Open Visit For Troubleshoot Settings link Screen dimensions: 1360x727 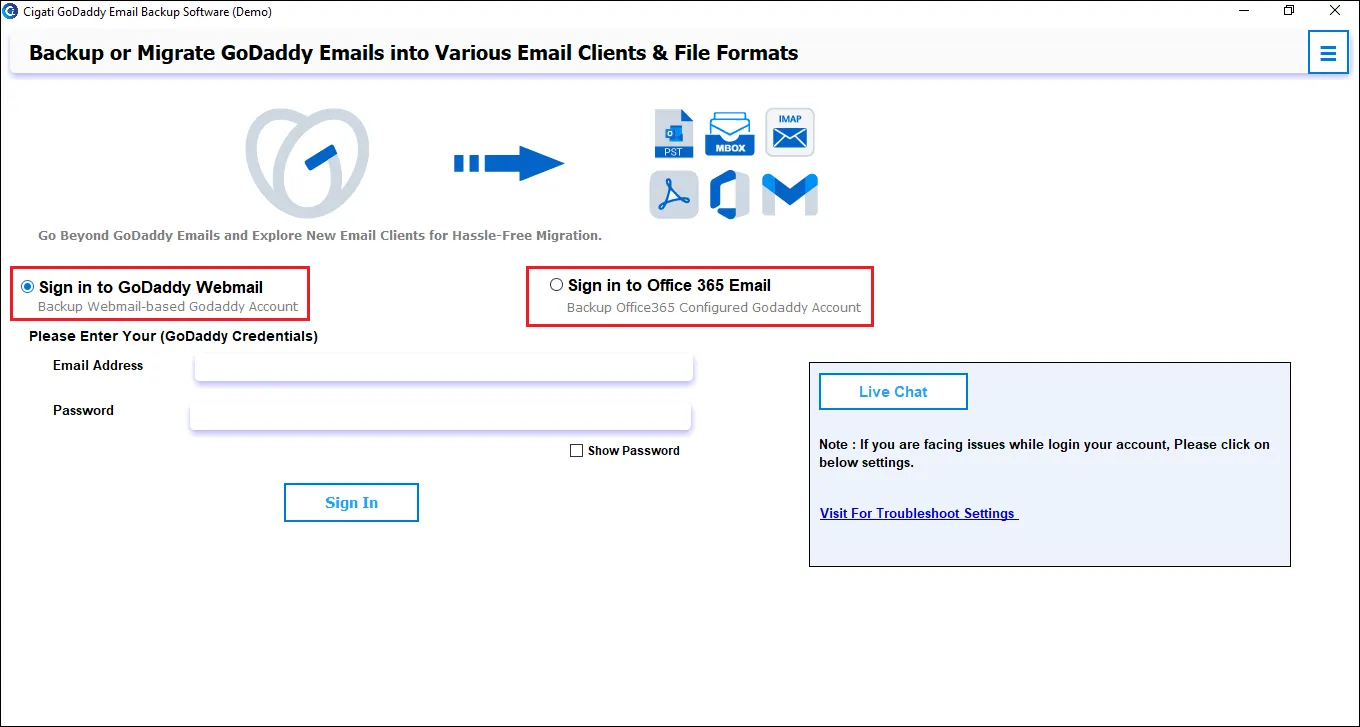tap(919, 513)
